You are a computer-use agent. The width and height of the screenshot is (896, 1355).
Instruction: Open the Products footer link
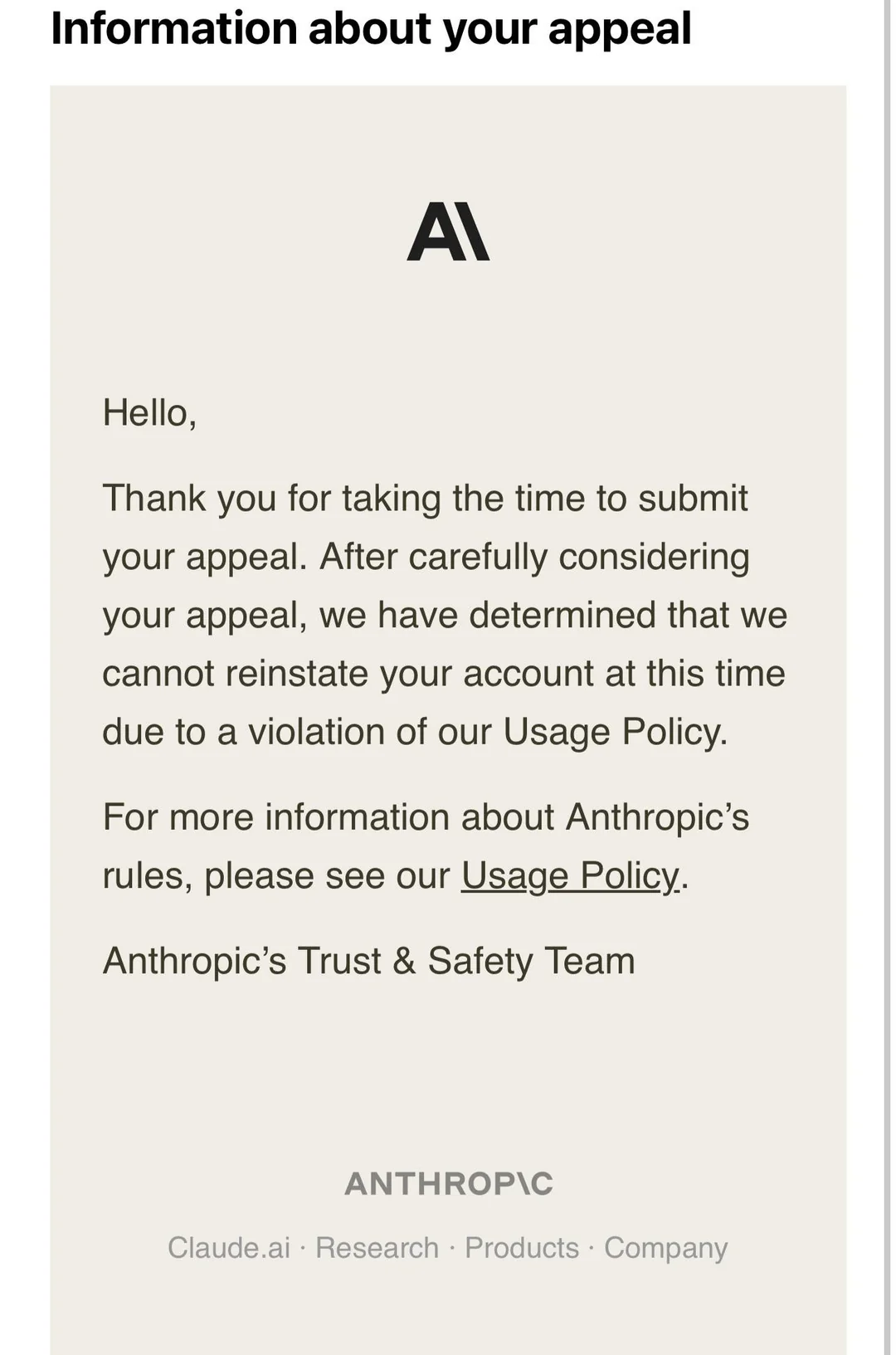pyautogui.click(x=522, y=1247)
